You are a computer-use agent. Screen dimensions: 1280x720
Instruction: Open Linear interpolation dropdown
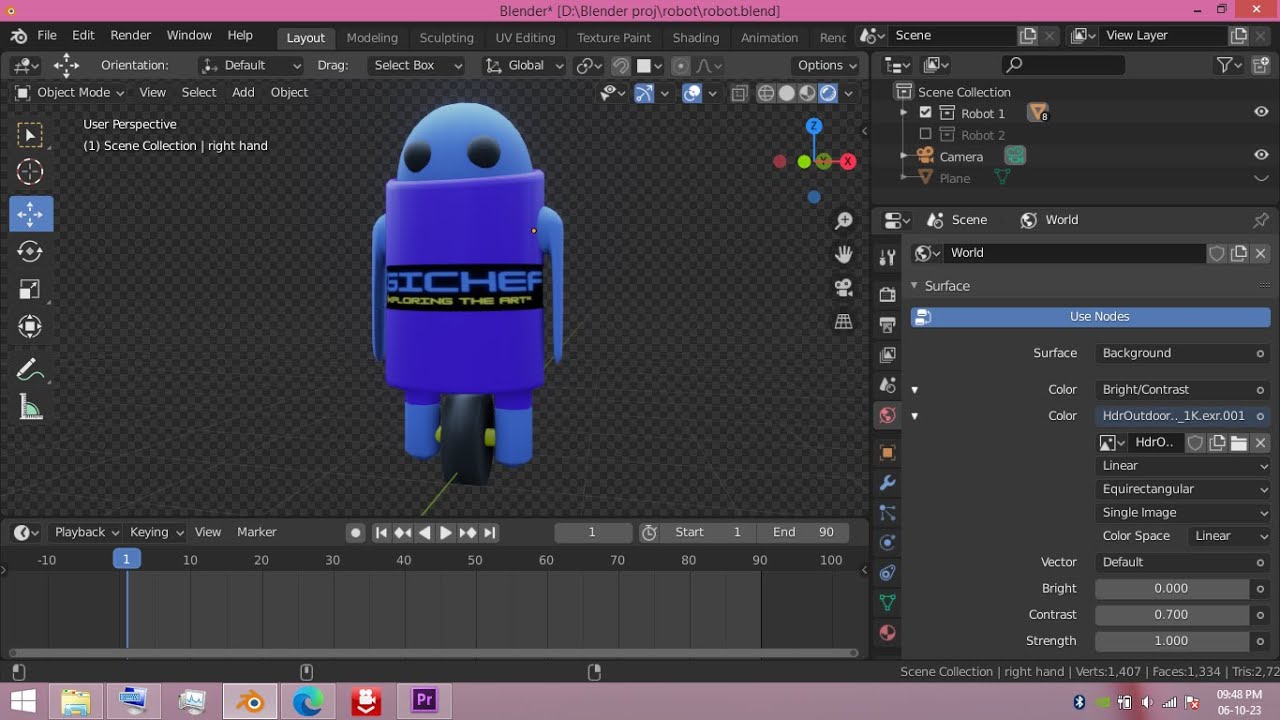1183,466
